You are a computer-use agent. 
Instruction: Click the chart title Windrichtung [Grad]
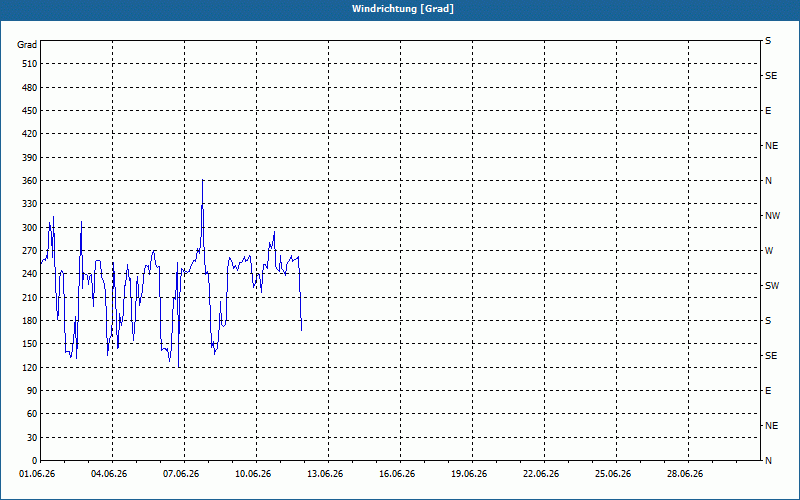click(403, 9)
